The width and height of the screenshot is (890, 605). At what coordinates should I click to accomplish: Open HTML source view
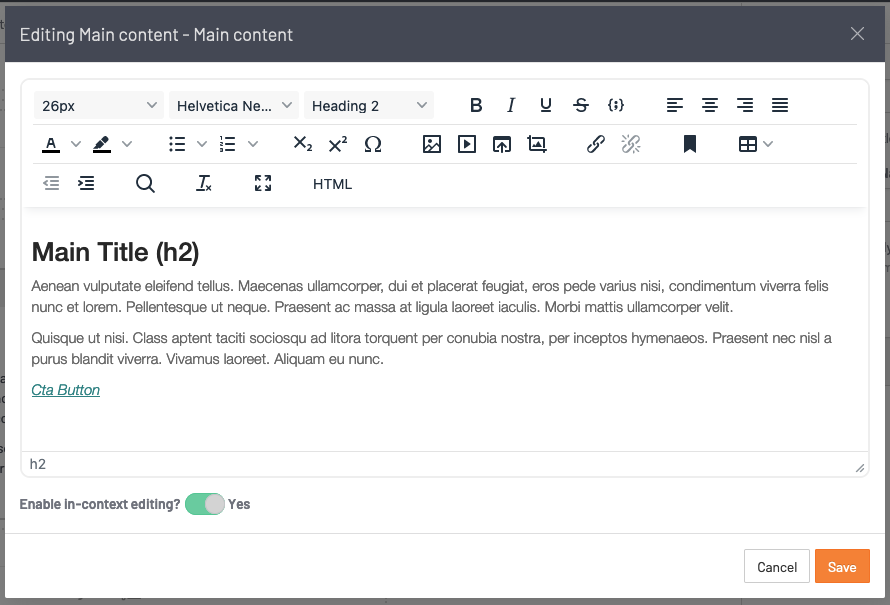pyautogui.click(x=333, y=184)
